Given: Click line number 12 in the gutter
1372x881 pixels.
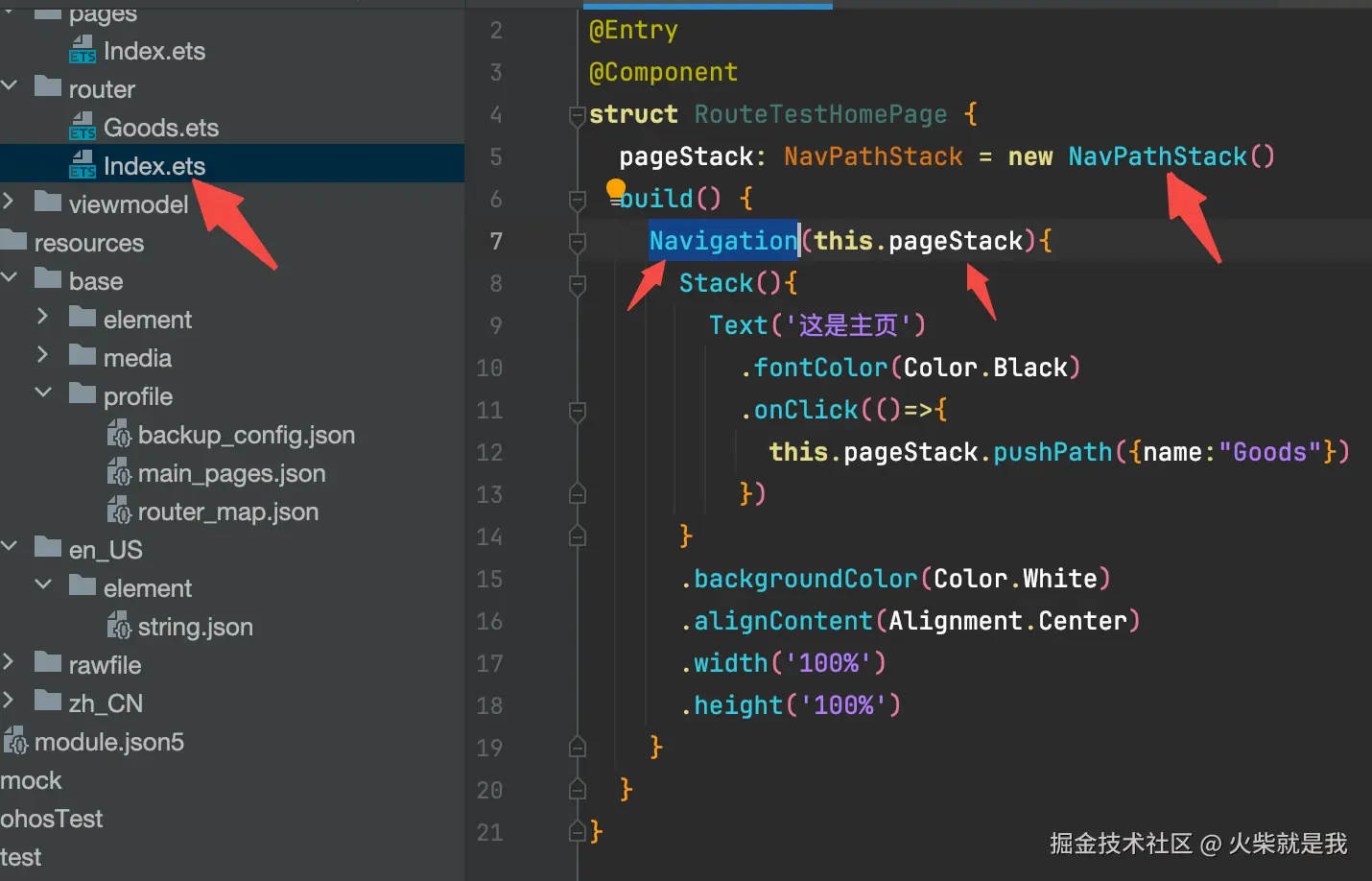Looking at the screenshot, I should (x=489, y=452).
